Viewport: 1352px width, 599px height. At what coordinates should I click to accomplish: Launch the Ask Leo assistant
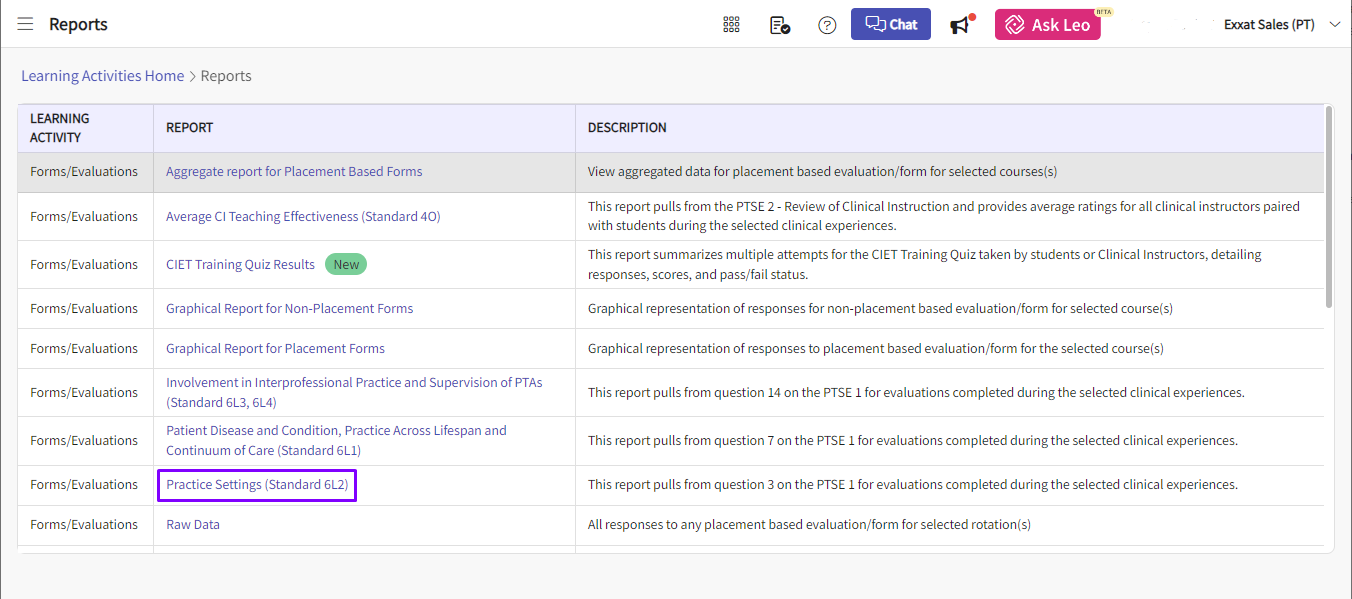[1048, 25]
